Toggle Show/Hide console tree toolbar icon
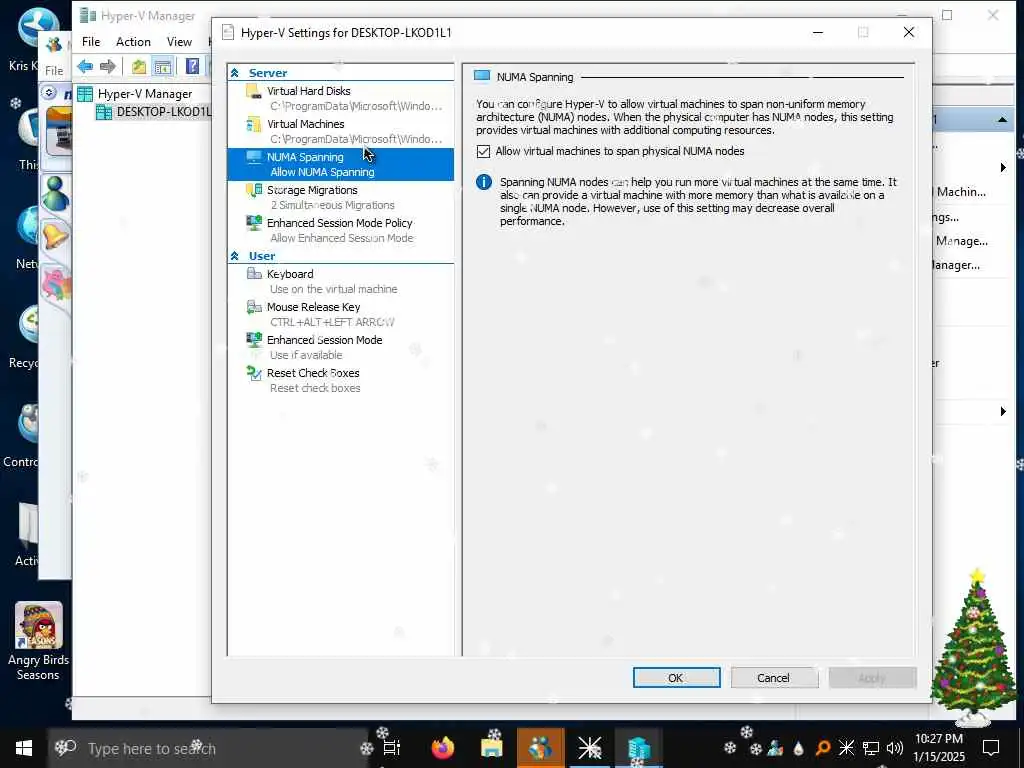The width and height of the screenshot is (1024, 768). click(163, 66)
